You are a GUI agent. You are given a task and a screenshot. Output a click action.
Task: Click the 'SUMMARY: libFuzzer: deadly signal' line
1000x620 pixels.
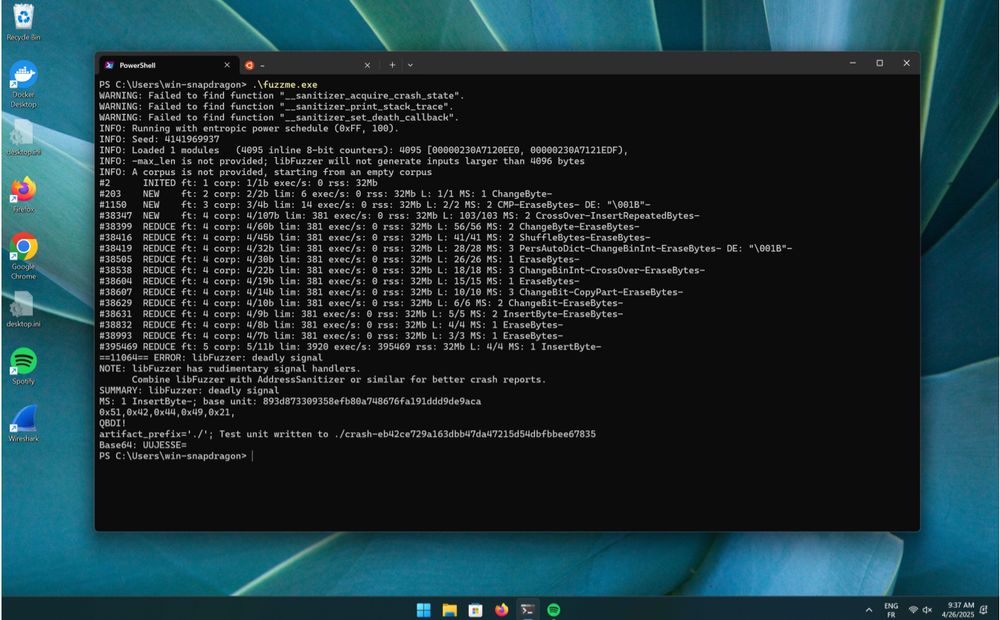tap(189, 390)
